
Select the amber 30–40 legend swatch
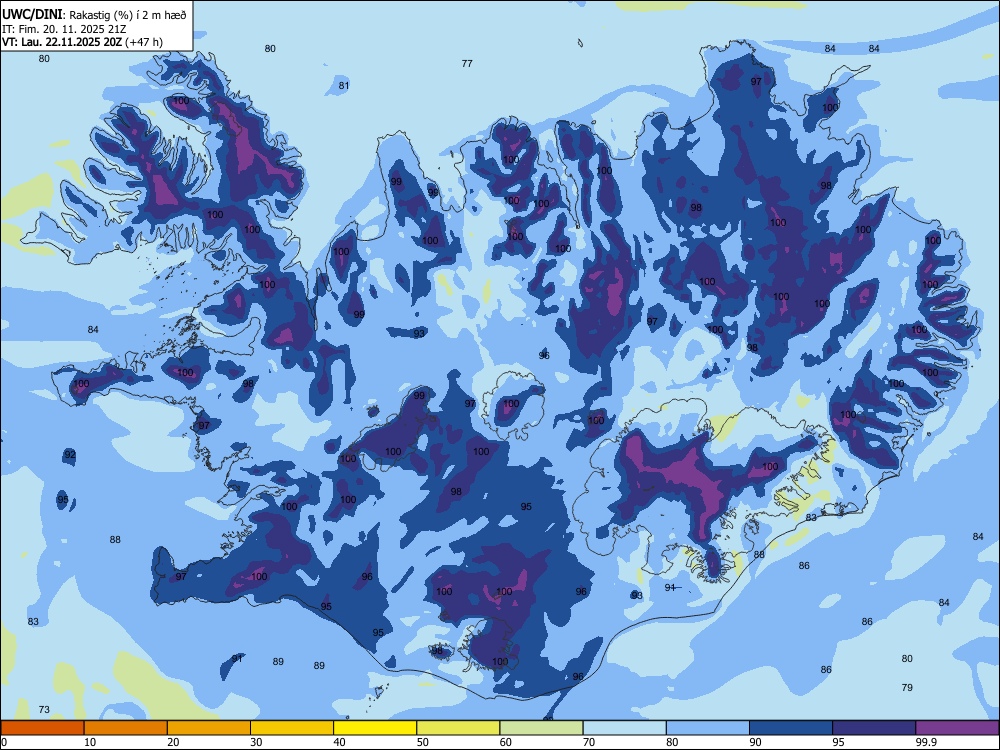pyautogui.click(x=292, y=728)
